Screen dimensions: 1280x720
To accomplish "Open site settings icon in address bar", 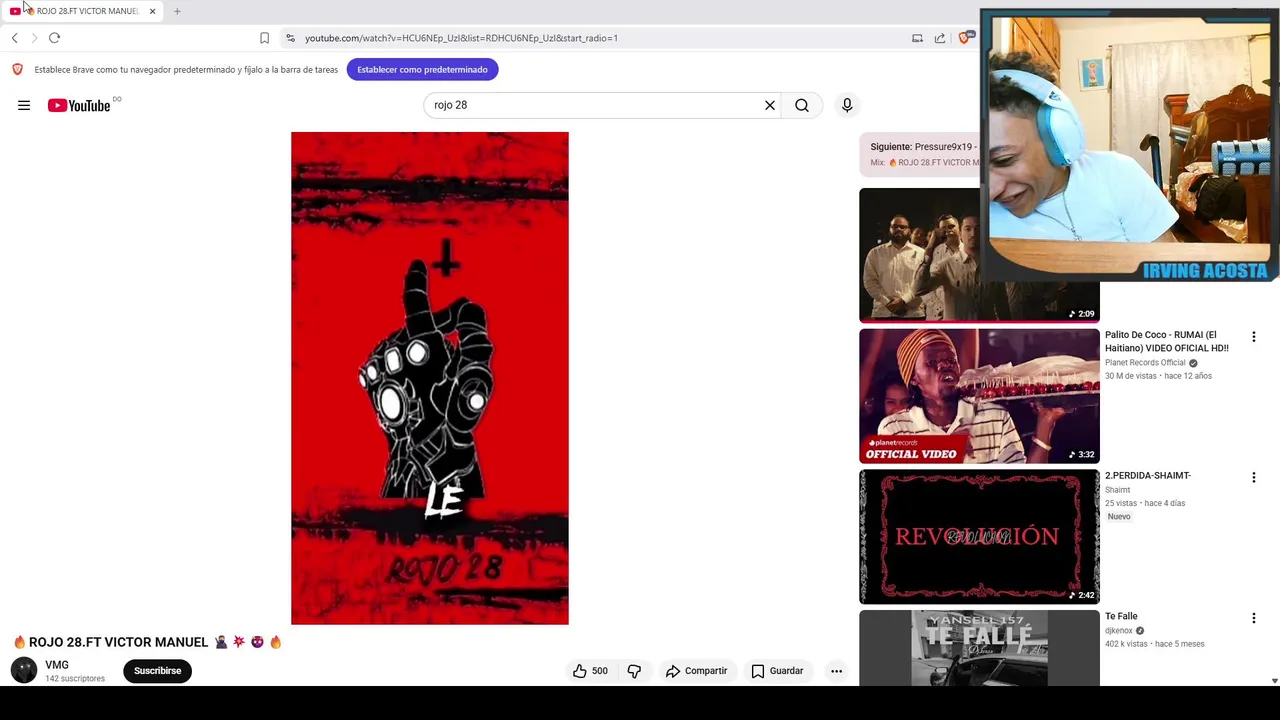I will (x=290, y=38).
